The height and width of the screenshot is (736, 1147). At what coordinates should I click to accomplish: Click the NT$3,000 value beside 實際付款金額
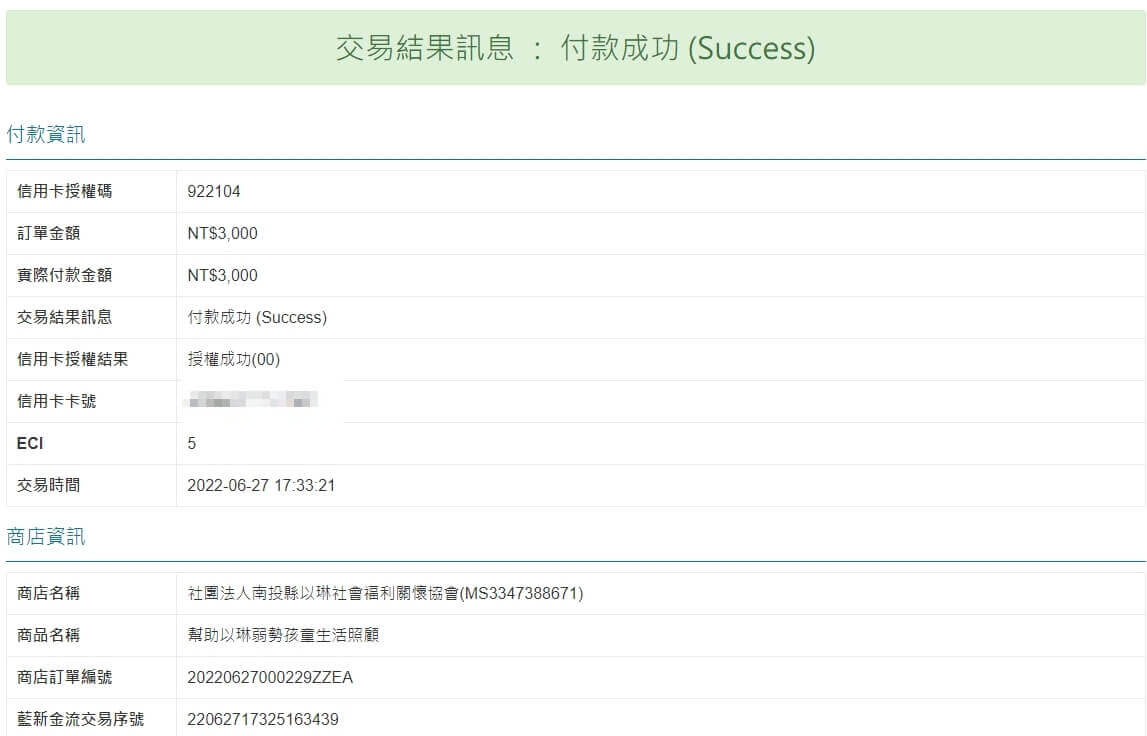click(222, 276)
